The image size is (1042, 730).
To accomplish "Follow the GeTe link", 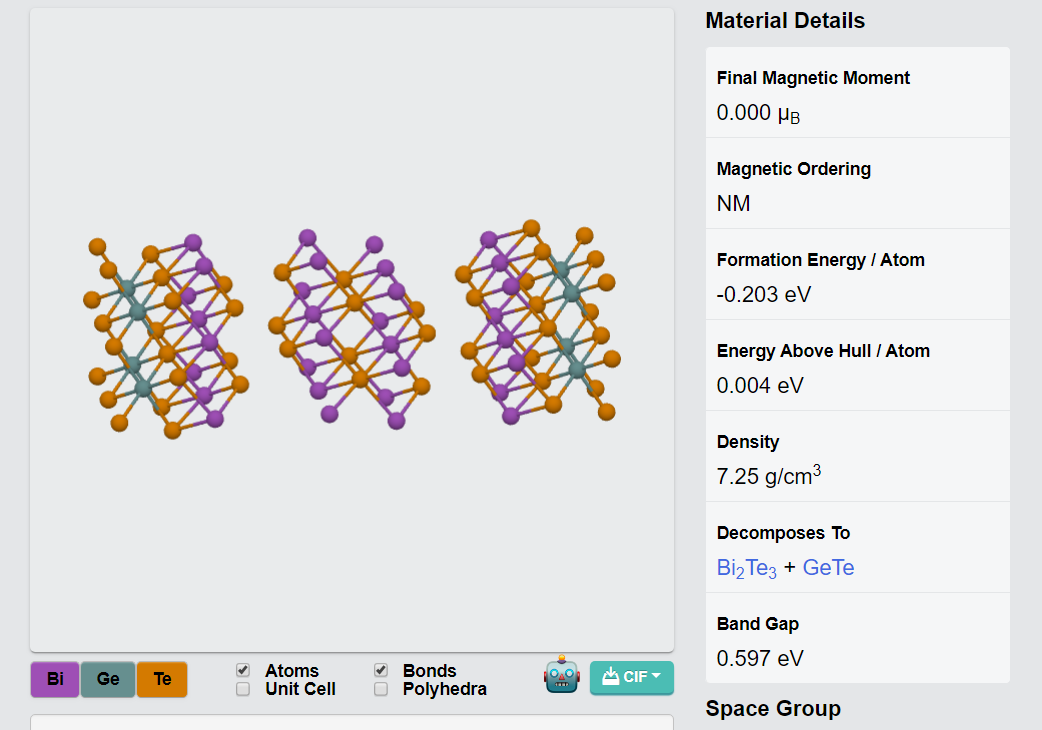I will (828, 568).
